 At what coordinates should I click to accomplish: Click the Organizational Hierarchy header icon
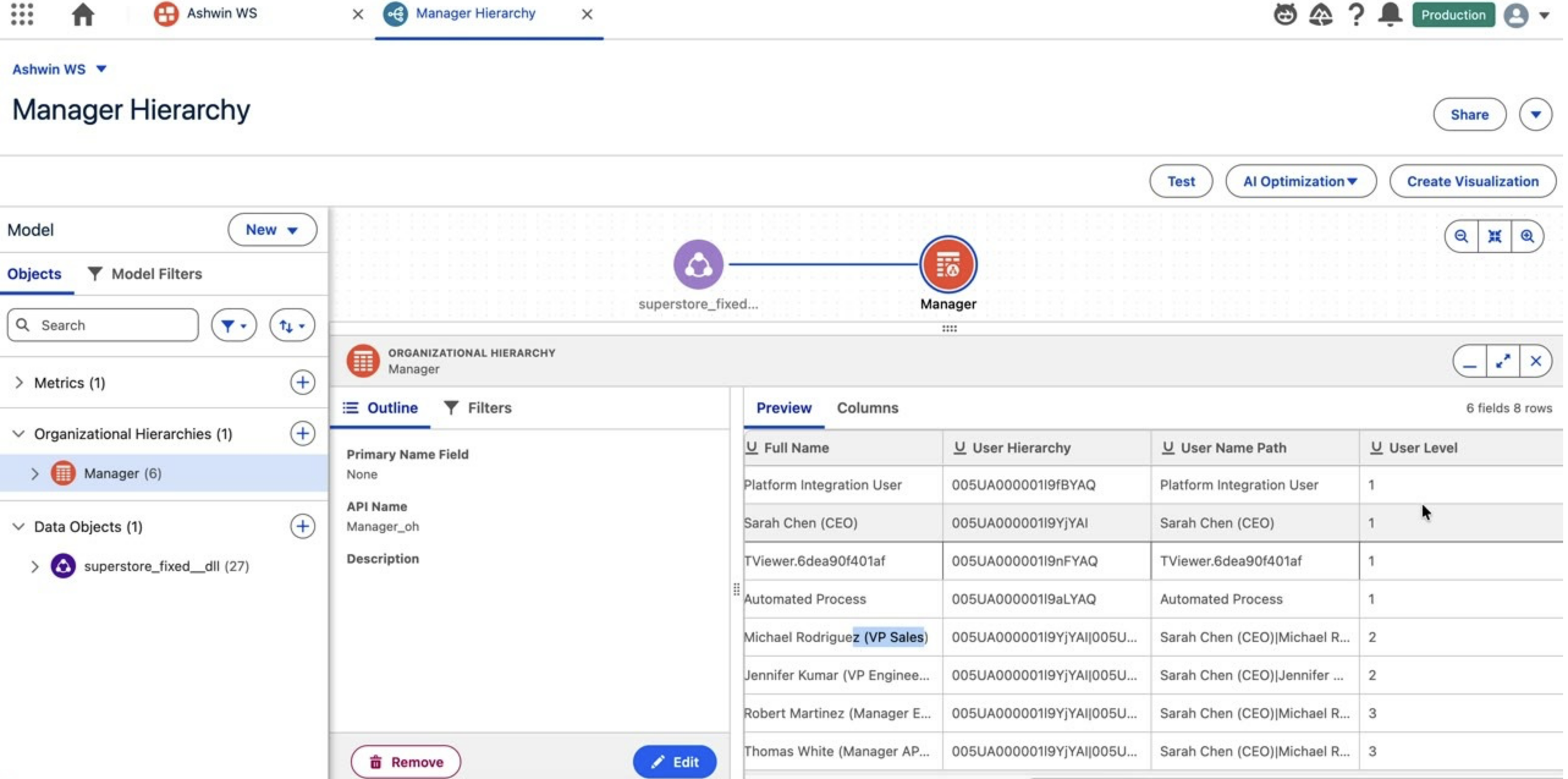(363, 361)
